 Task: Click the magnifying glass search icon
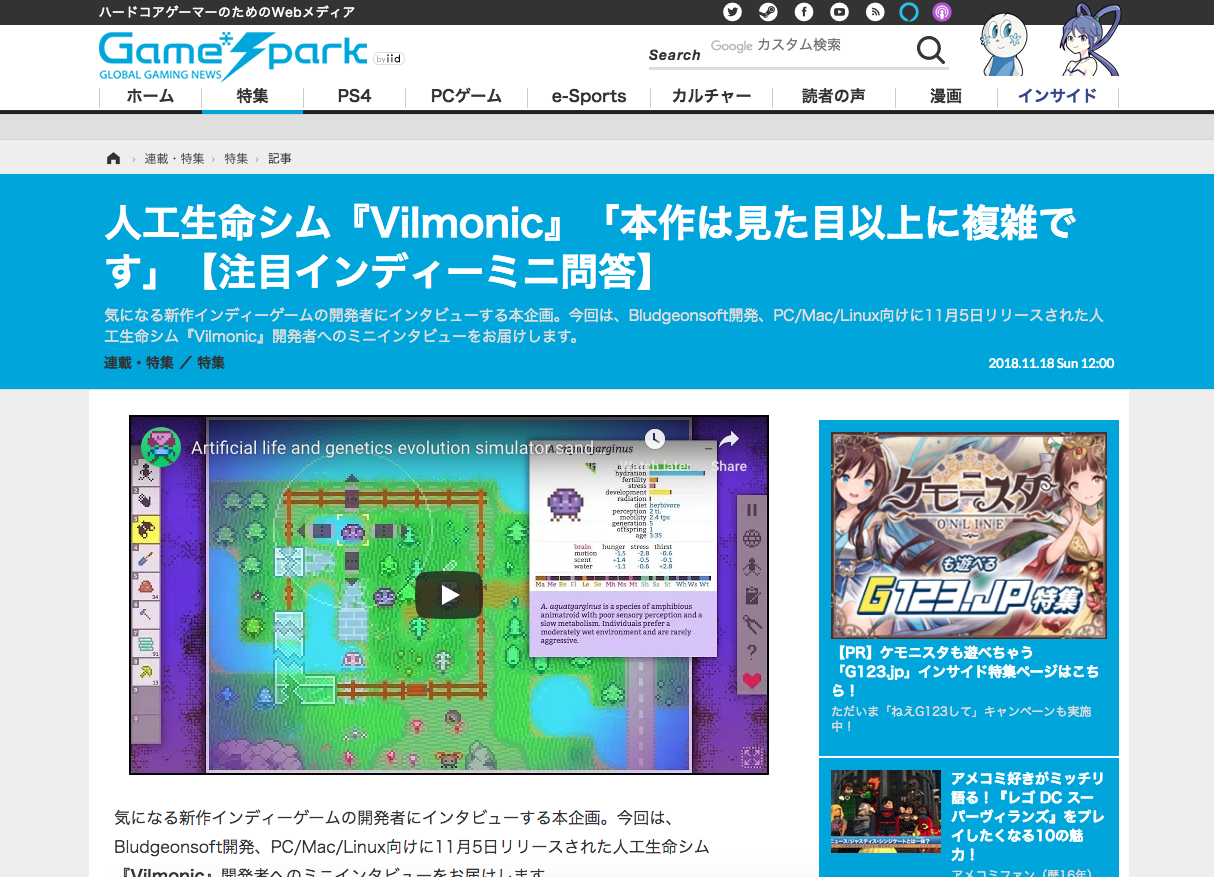click(x=931, y=50)
